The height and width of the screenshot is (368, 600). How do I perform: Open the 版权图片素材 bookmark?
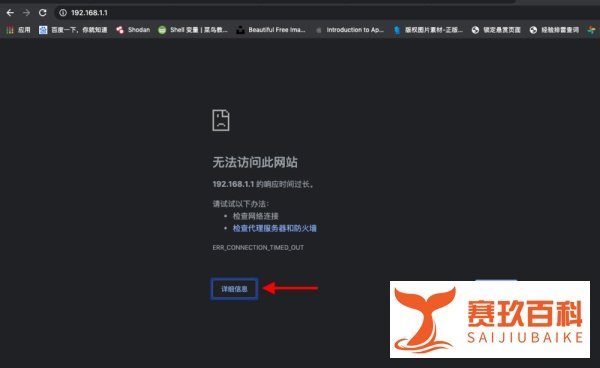[428, 30]
